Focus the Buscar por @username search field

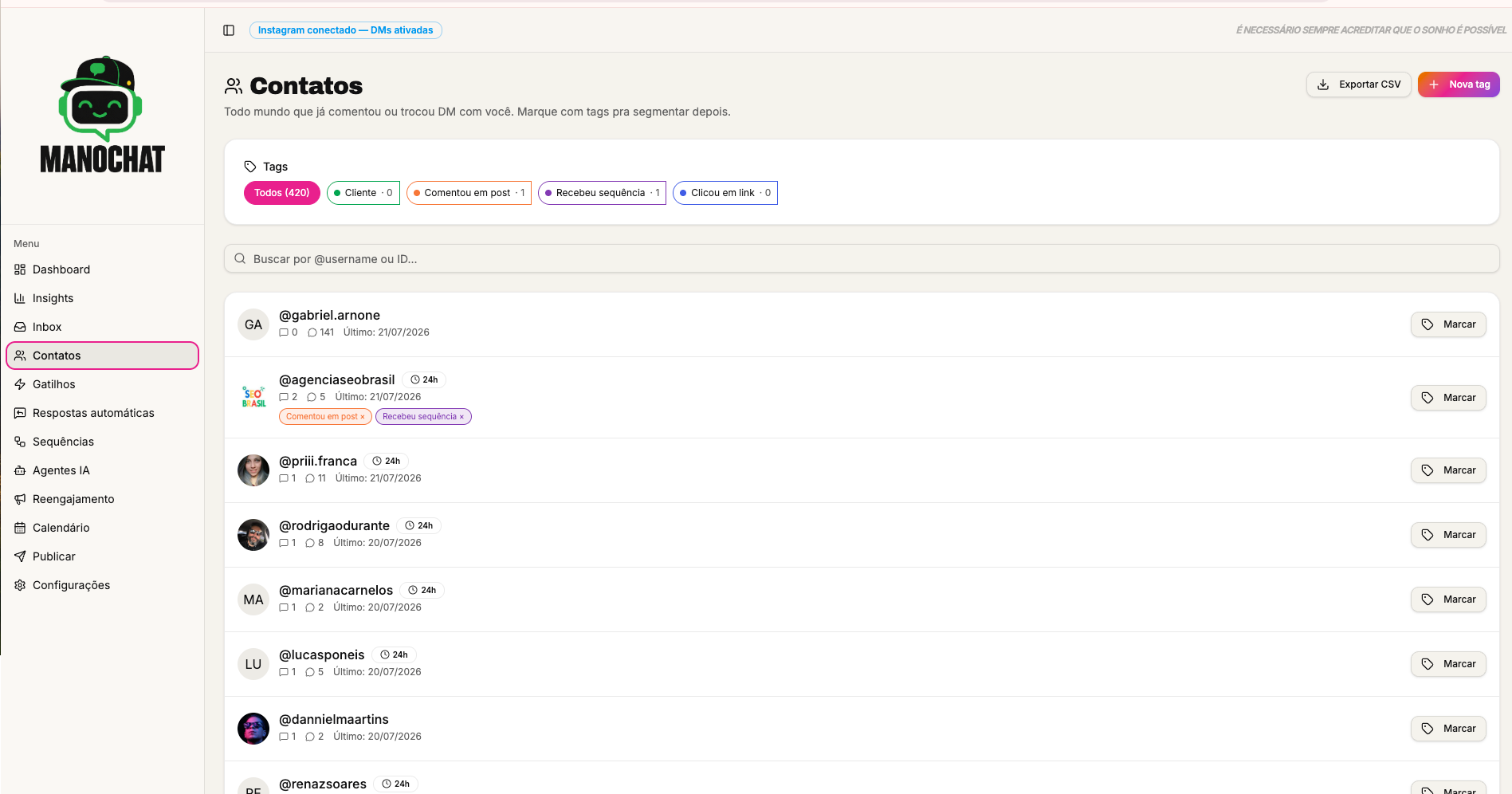862,258
